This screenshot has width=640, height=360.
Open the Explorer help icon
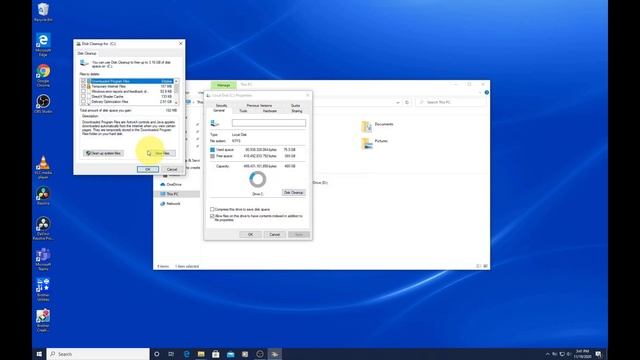pyautogui.click(x=487, y=93)
